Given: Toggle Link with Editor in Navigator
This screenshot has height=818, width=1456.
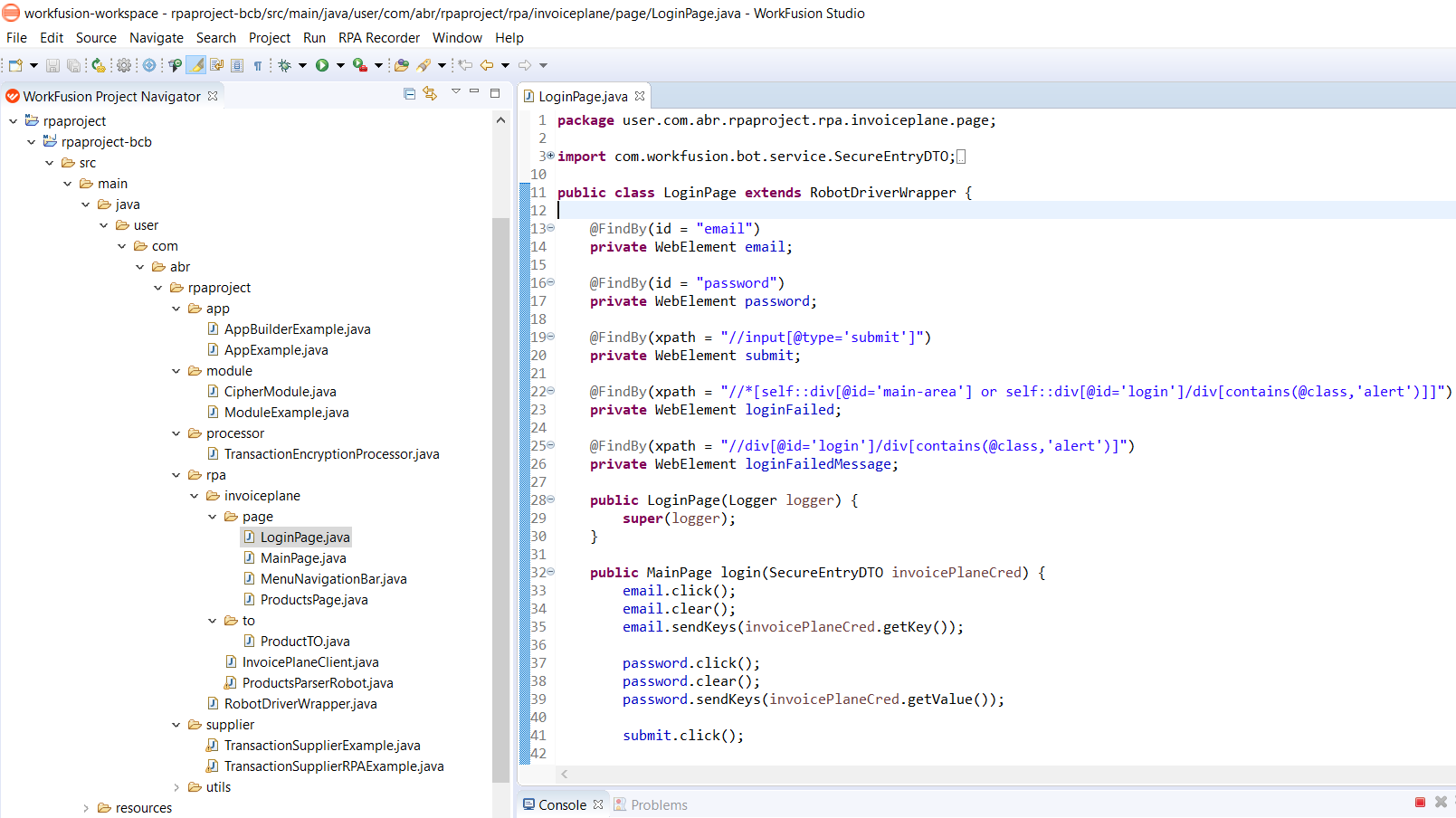Looking at the screenshot, I should click(430, 93).
